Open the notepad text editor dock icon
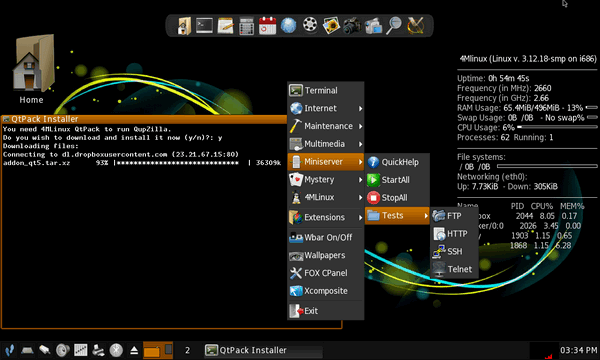 click(225, 26)
